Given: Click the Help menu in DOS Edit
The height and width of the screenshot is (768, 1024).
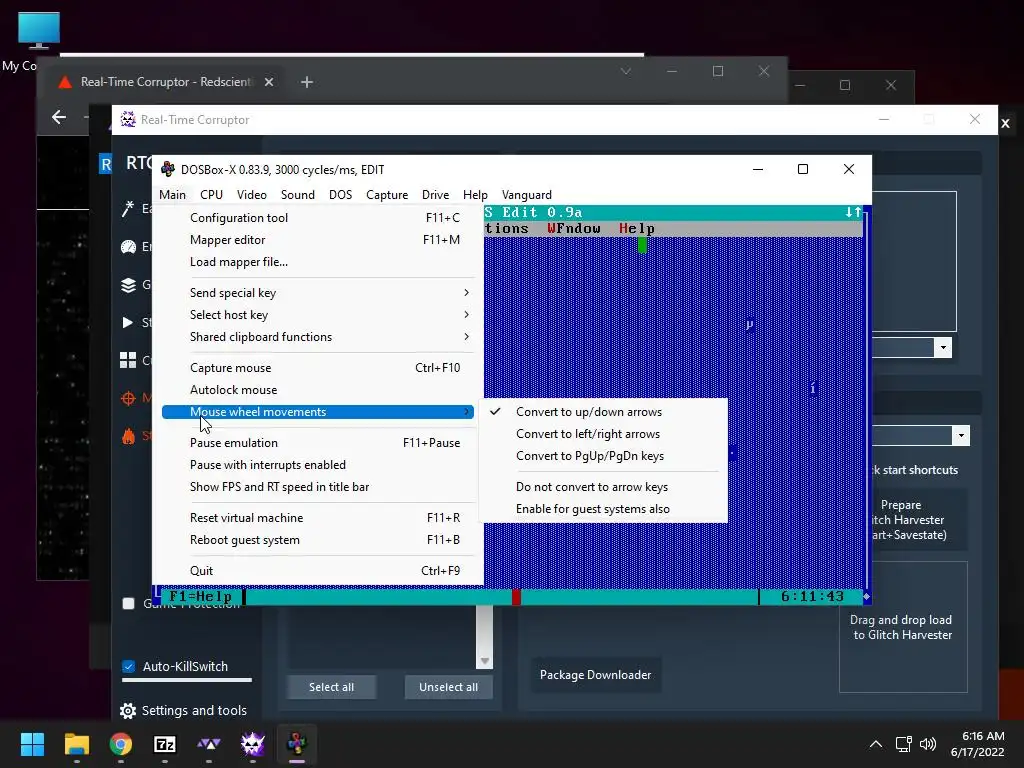Looking at the screenshot, I should (637, 229).
